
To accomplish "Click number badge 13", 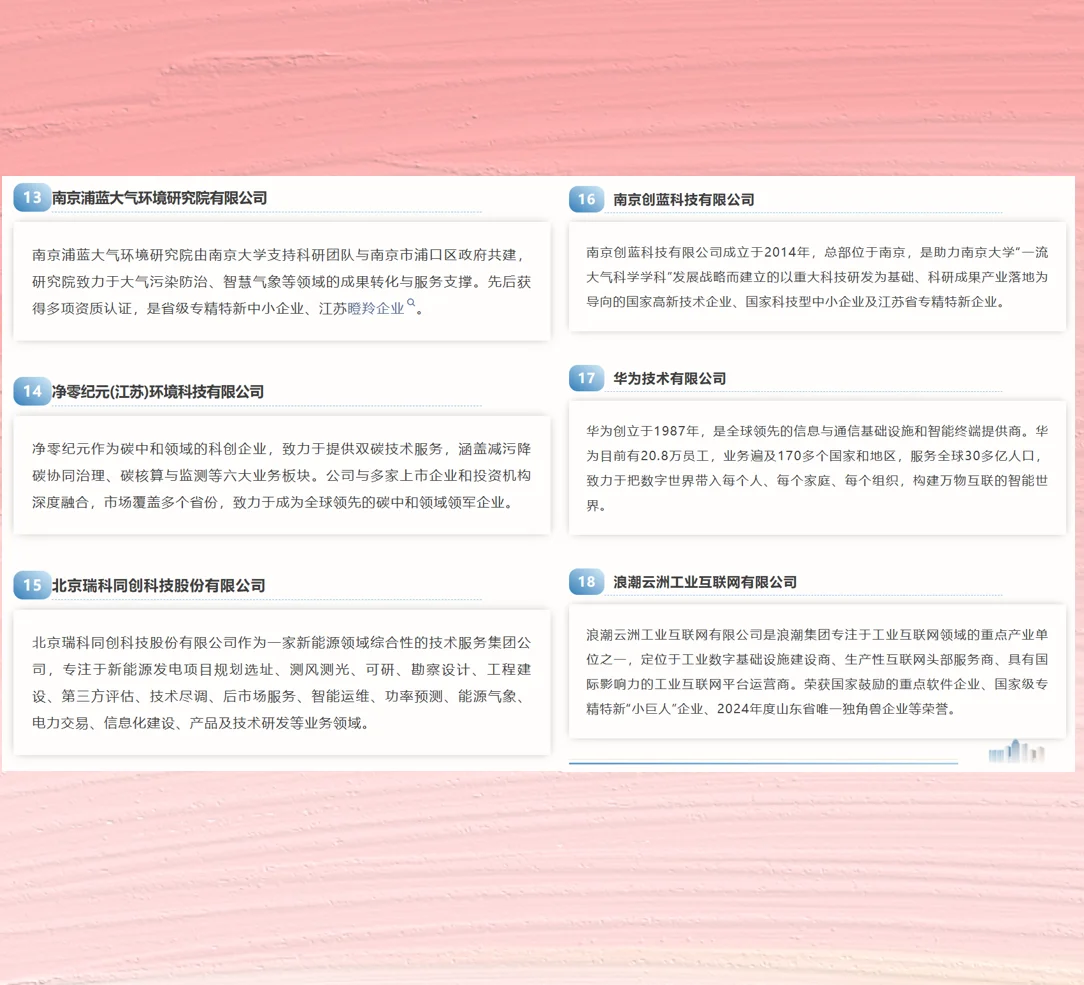I will coord(32,198).
